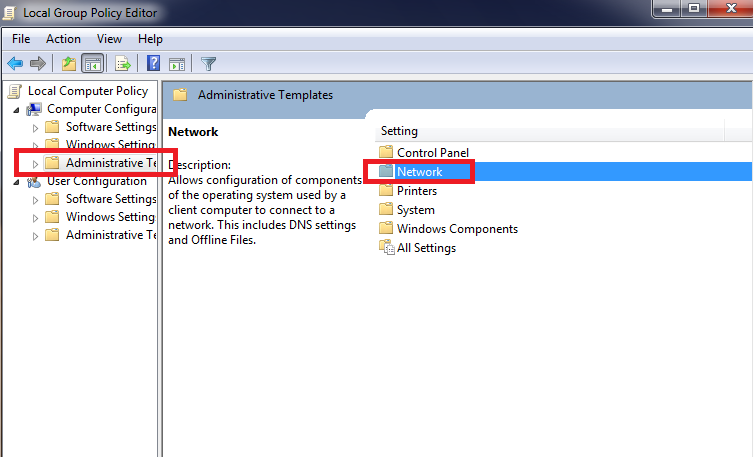755x457 pixels.
Task: Toggle the Show/Hide Action Pane icon
Action: pyautogui.click(x=177, y=64)
